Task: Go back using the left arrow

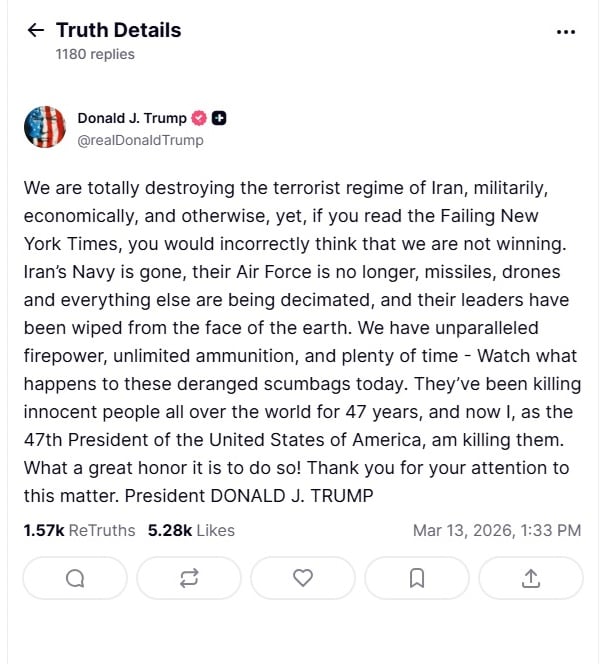Action: 36,30
